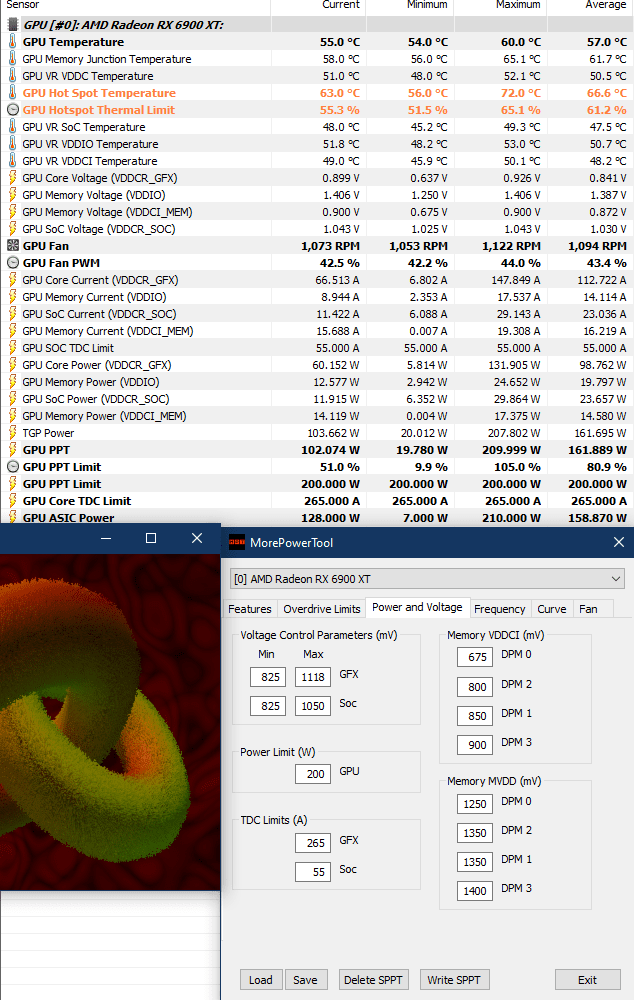The width and height of the screenshot is (634, 1000).
Task: Click thermometer icon of GPU VR SoC Temperature
Action: click(12, 127)
